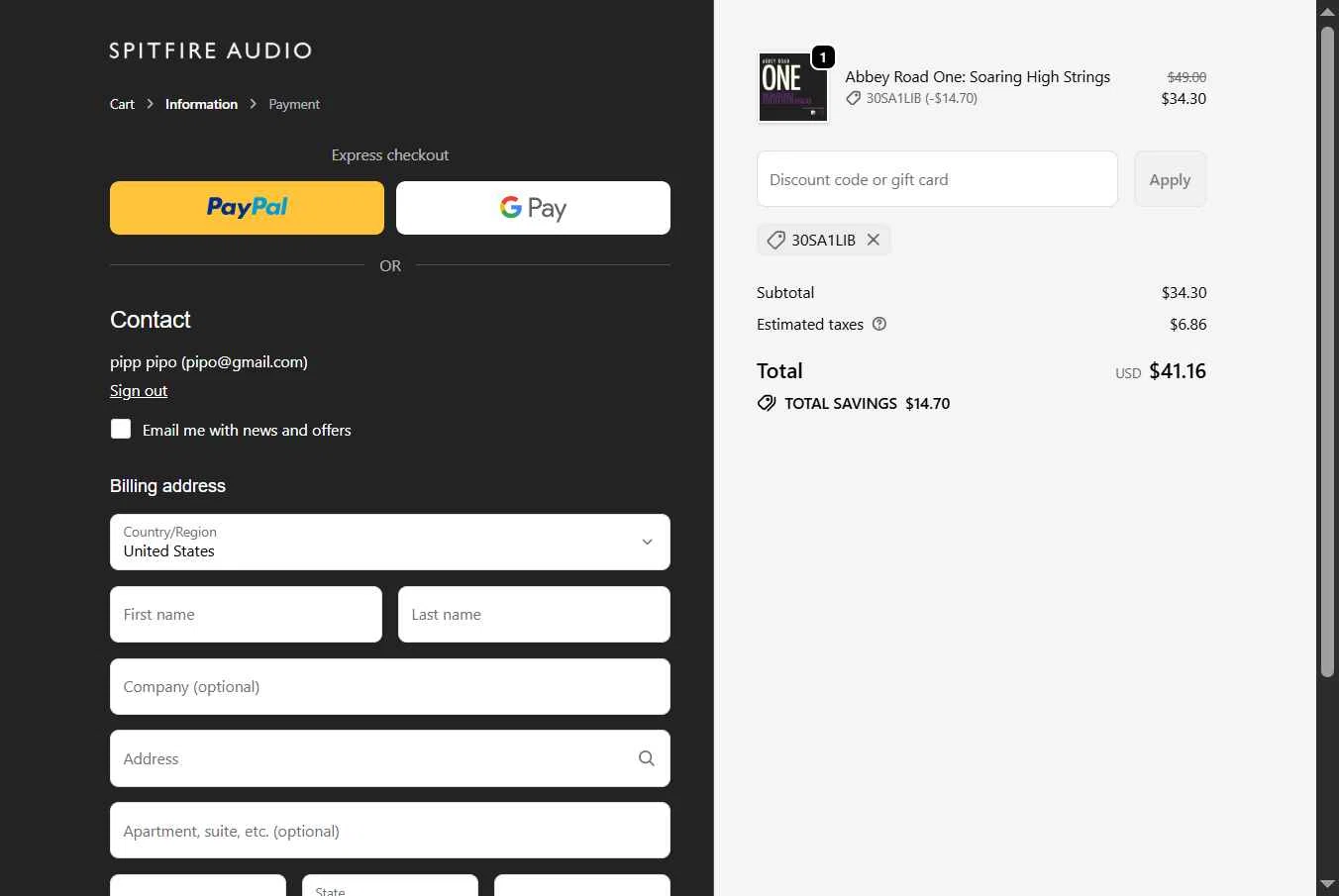Click the product name Abbey Road One: Soaring High Strings
This screenshot has height=896, width=1339.
978,76
